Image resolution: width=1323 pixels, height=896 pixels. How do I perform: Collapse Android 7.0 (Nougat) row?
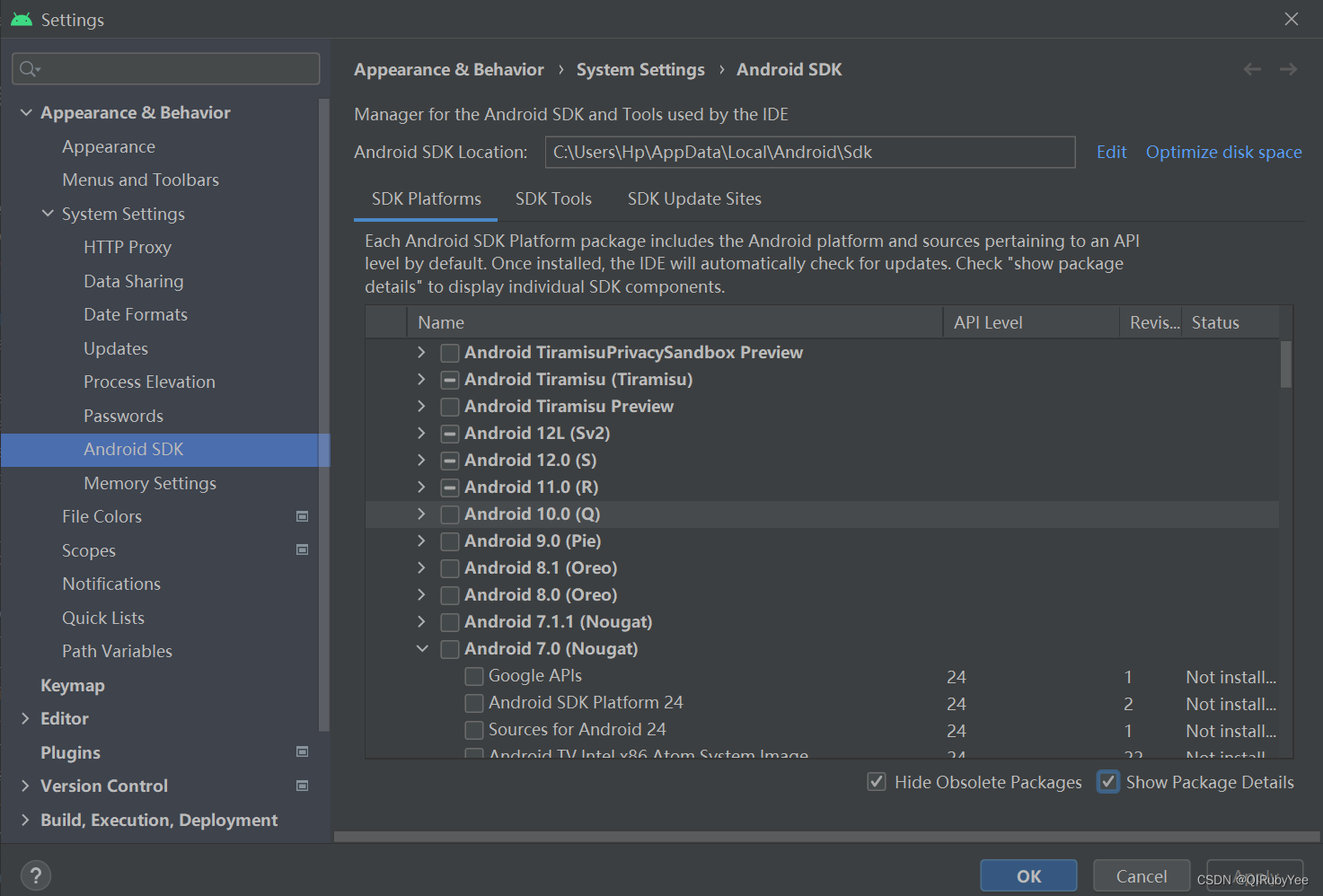click(421, 649)
